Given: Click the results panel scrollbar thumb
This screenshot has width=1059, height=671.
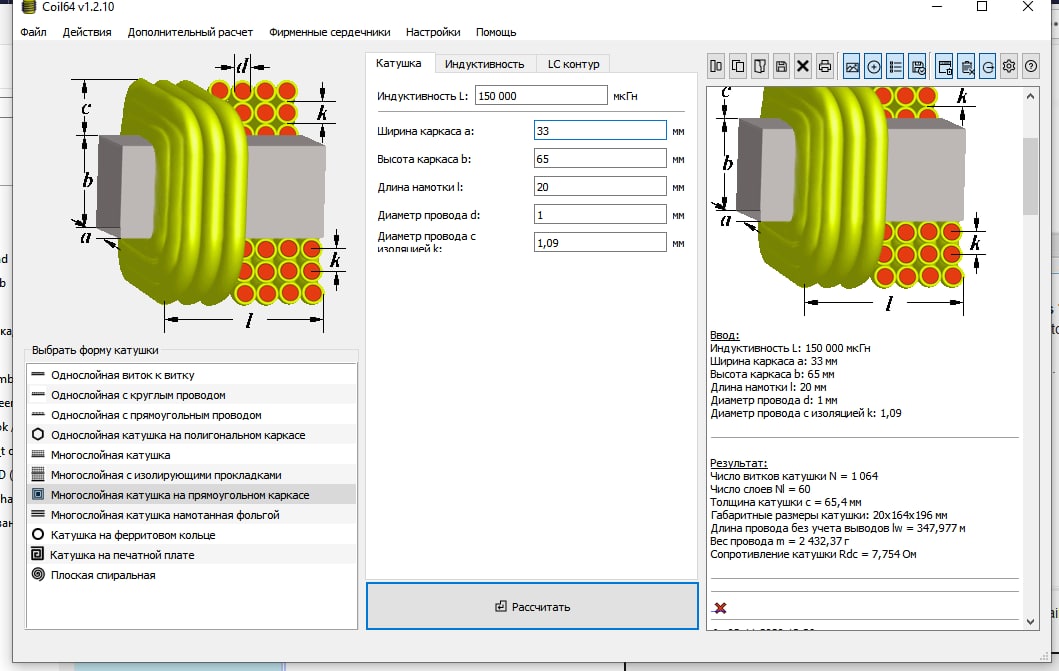Looking at the screenshot, I should (1030, 176).
